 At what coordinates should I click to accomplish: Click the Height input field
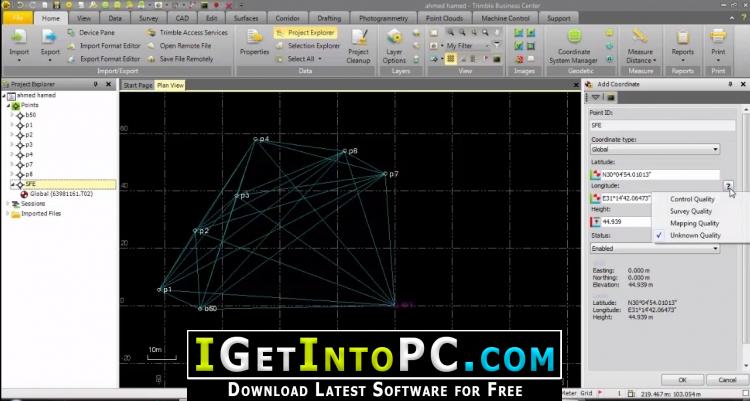click(626, 222)
